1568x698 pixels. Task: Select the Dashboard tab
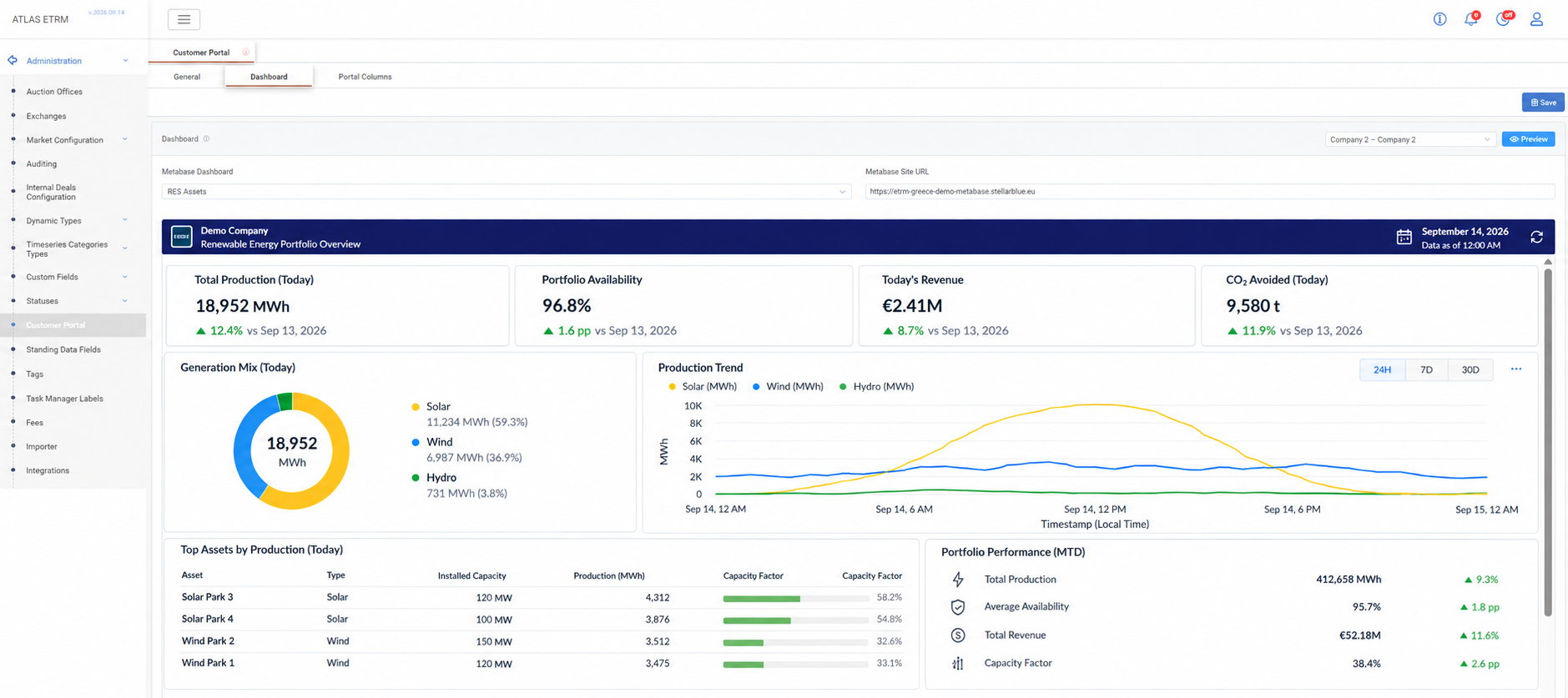pyautogui.click(x=269, y=77)
